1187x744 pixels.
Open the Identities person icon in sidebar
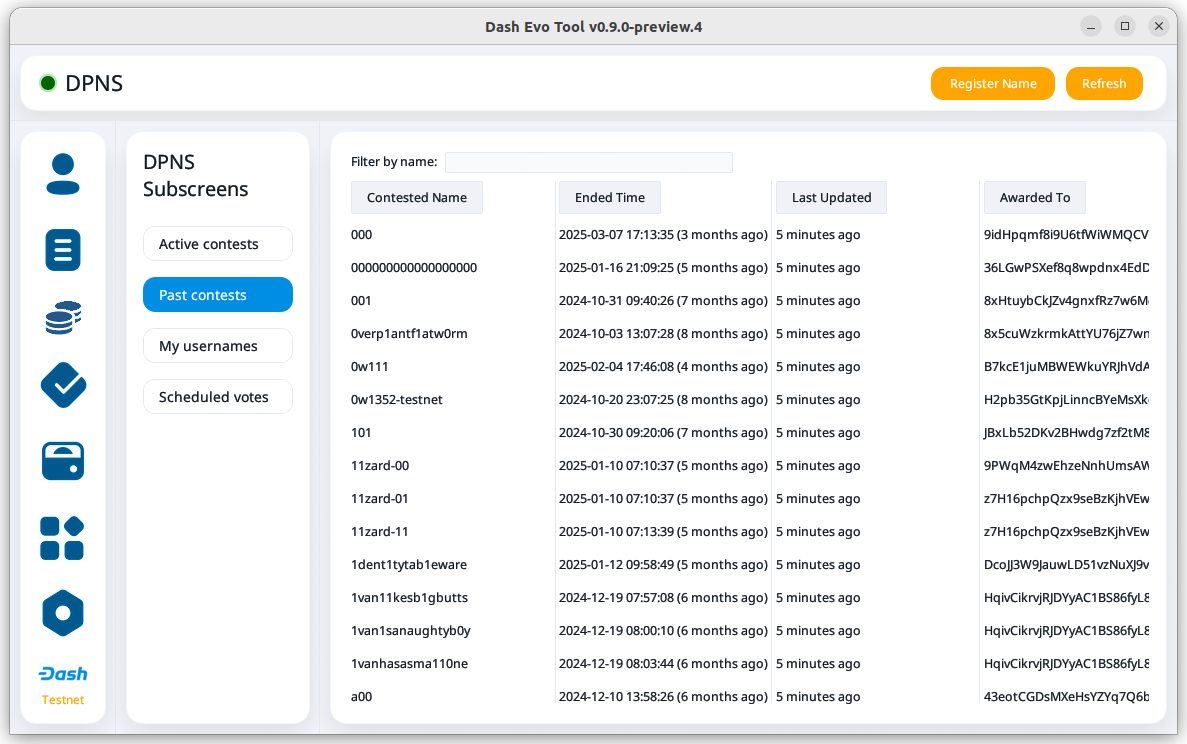point(63,174)
